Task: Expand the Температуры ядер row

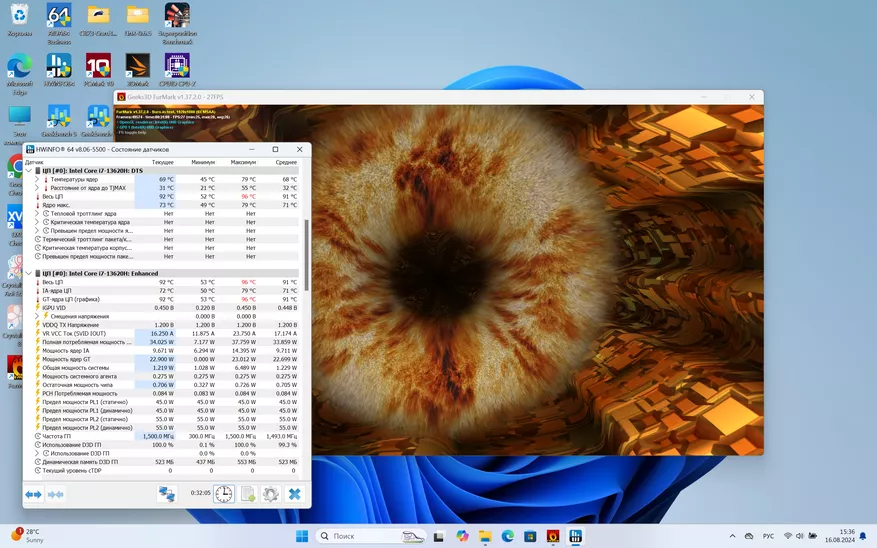Action: click(37, 179)
